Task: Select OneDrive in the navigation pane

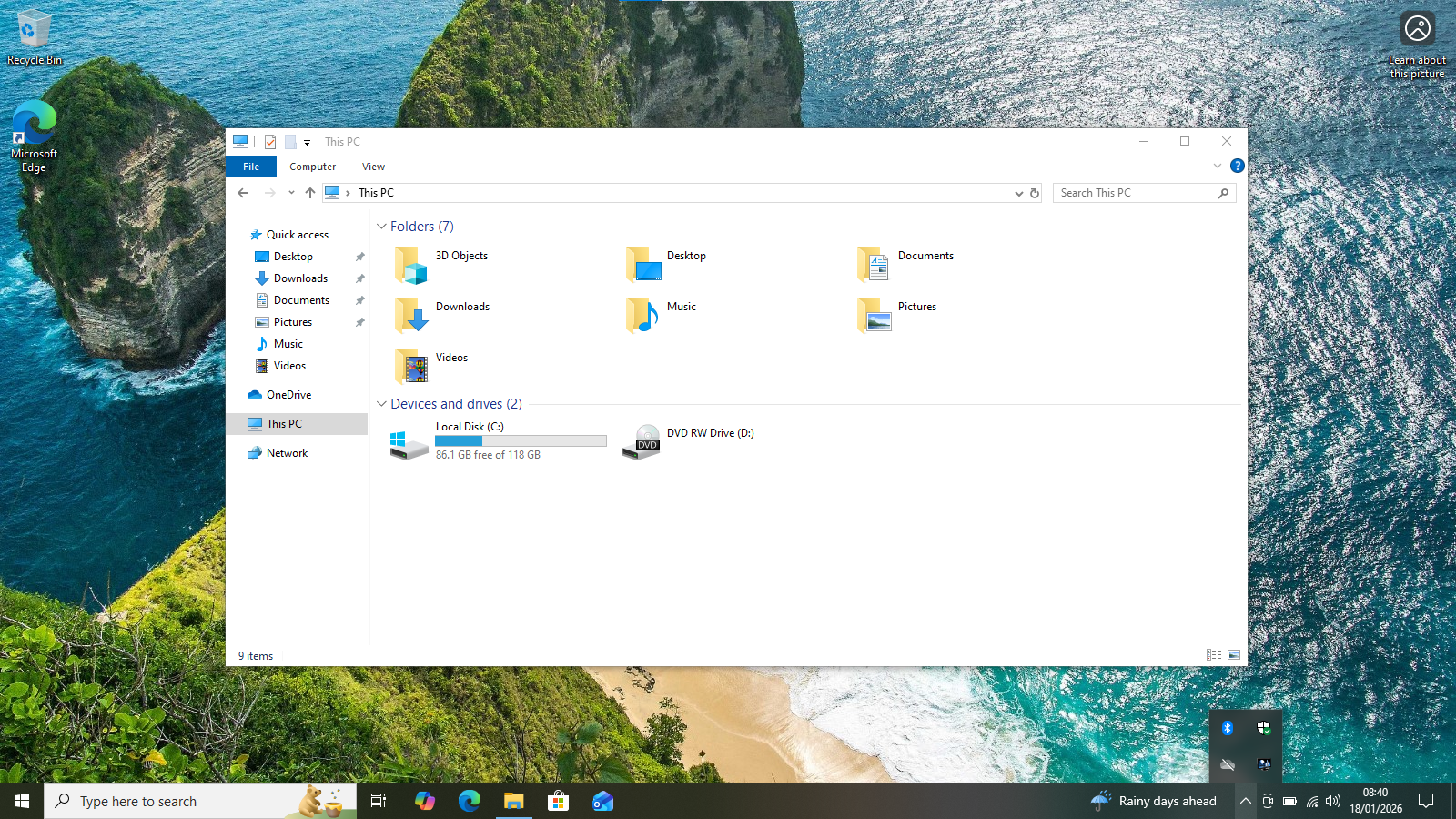Action: [288, 395]
